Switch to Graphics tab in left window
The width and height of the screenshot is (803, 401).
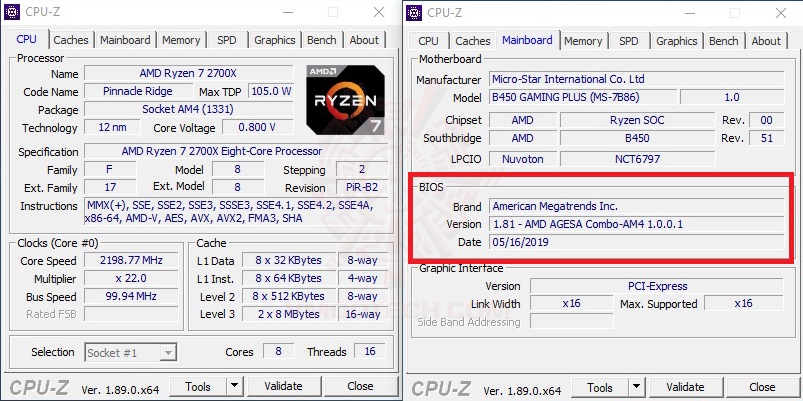tap(274, 40)
